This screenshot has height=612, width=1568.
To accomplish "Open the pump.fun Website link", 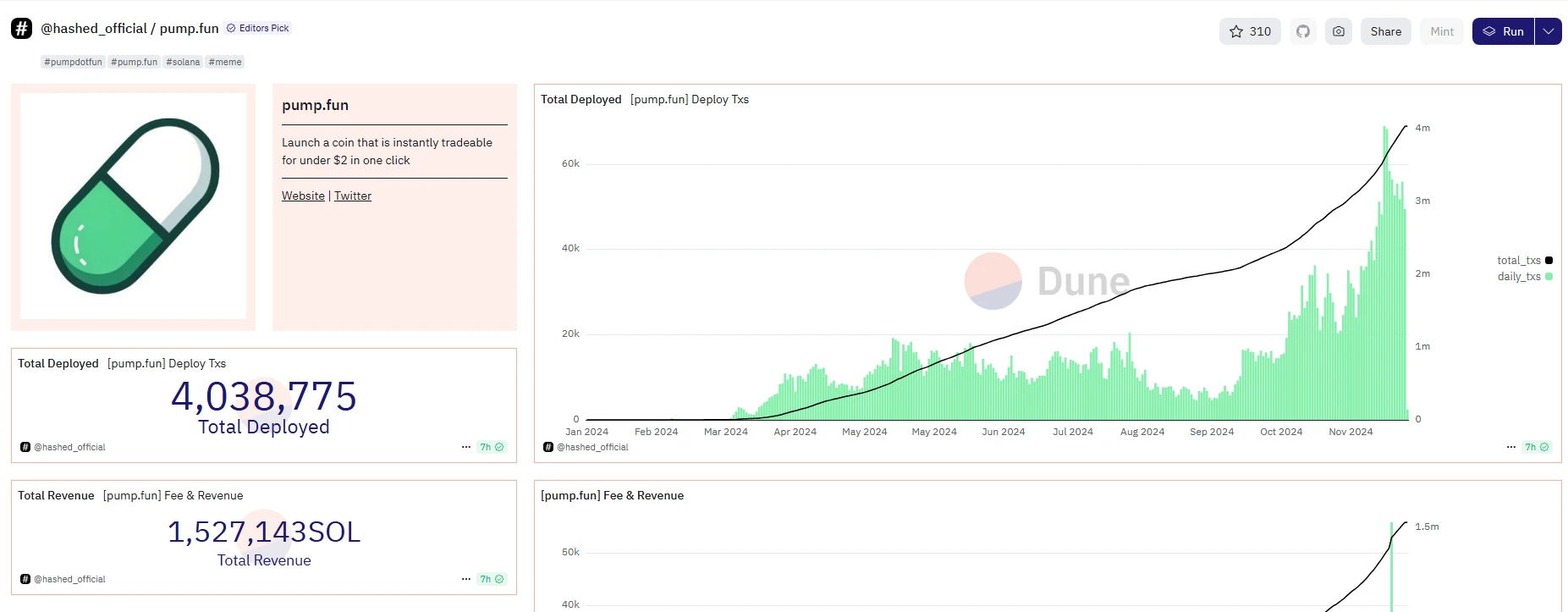I will click(303, 196).
